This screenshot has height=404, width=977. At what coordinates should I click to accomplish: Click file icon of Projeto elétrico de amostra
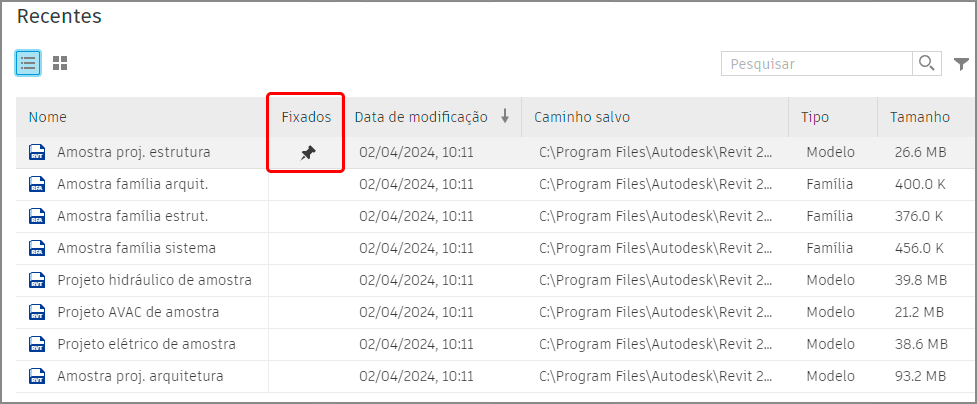coord(37,345)
